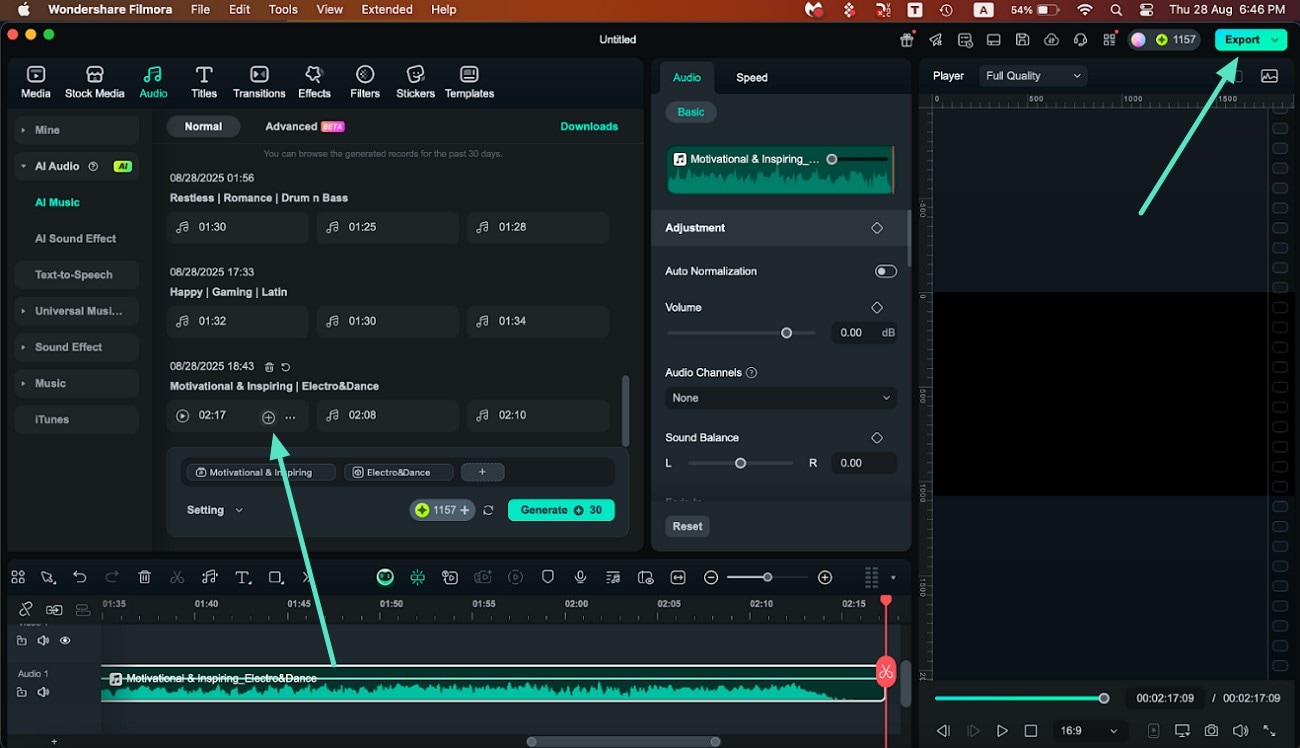Regenerate the 18:43 music record
This screenshot has width=1300, height=748.
(285, 367)
